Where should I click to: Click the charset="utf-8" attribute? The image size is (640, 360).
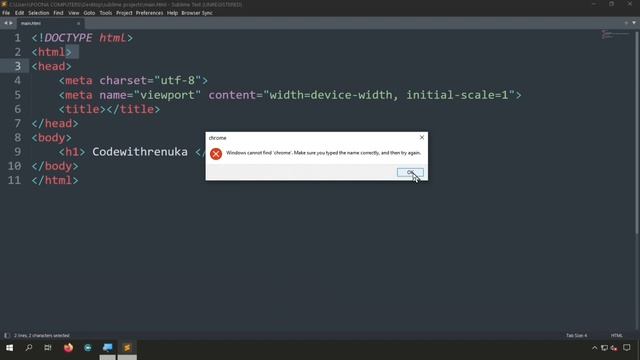pos(150,81)
